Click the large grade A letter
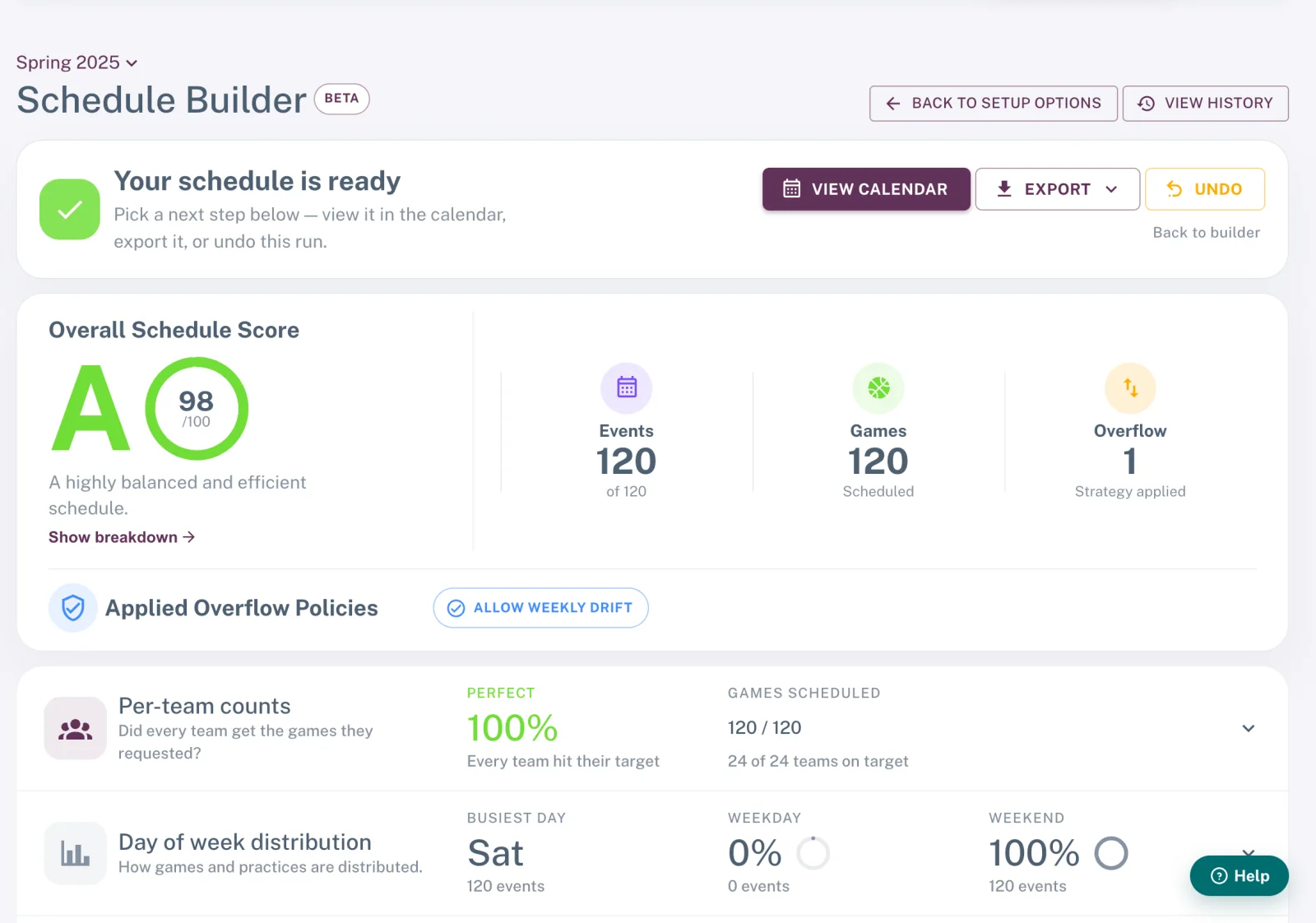Screen dimensions: 1316x923 (x=91, y=409)
